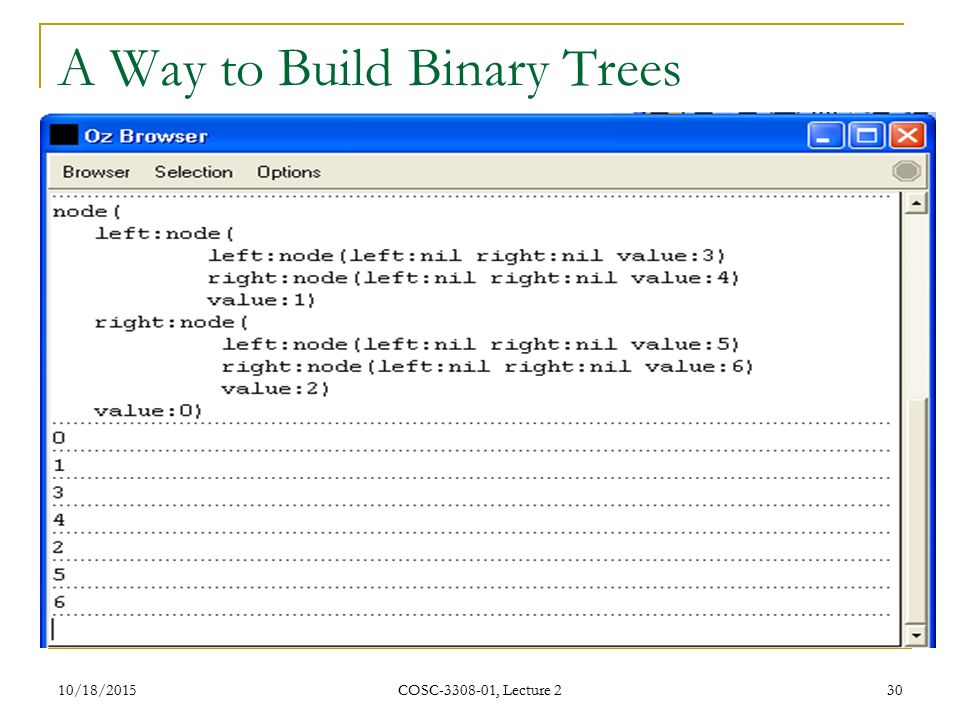Viewport: 960px width, 720px height.
Task: Maximize the Oz Browser window
Action: 866,135
